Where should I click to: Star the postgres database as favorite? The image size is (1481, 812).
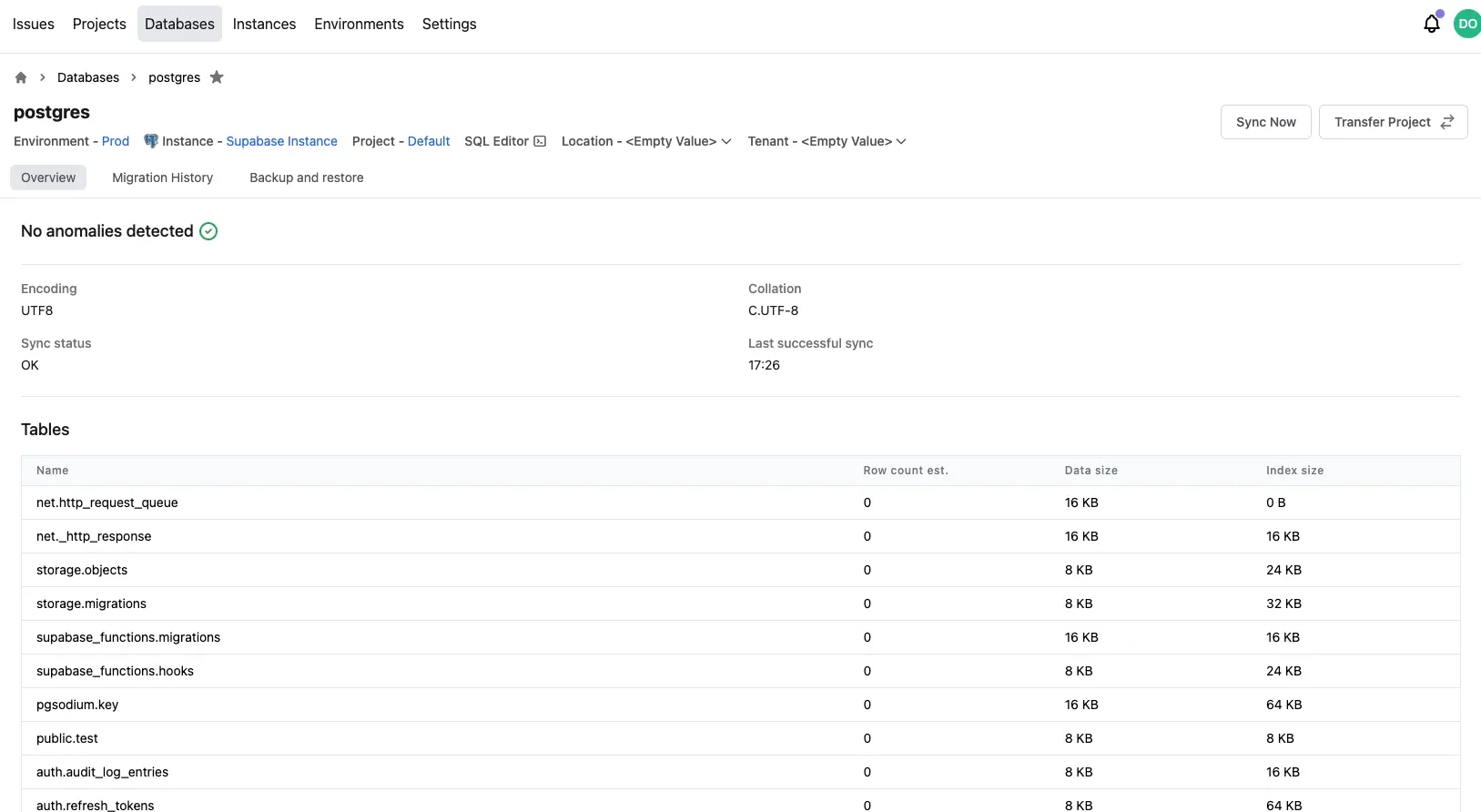click(x=217, y=77)
